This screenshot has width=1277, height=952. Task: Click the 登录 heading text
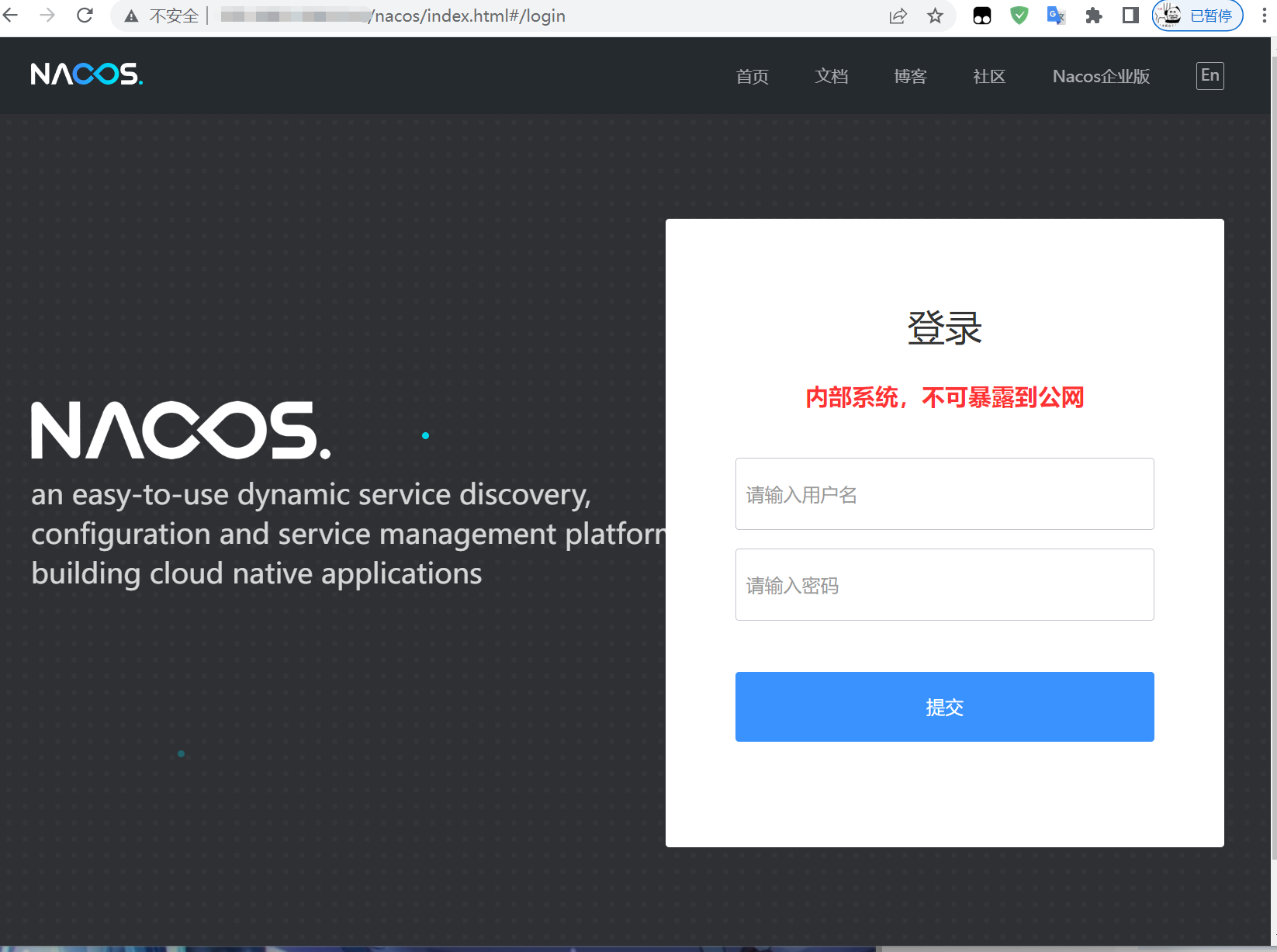(944, 327)
